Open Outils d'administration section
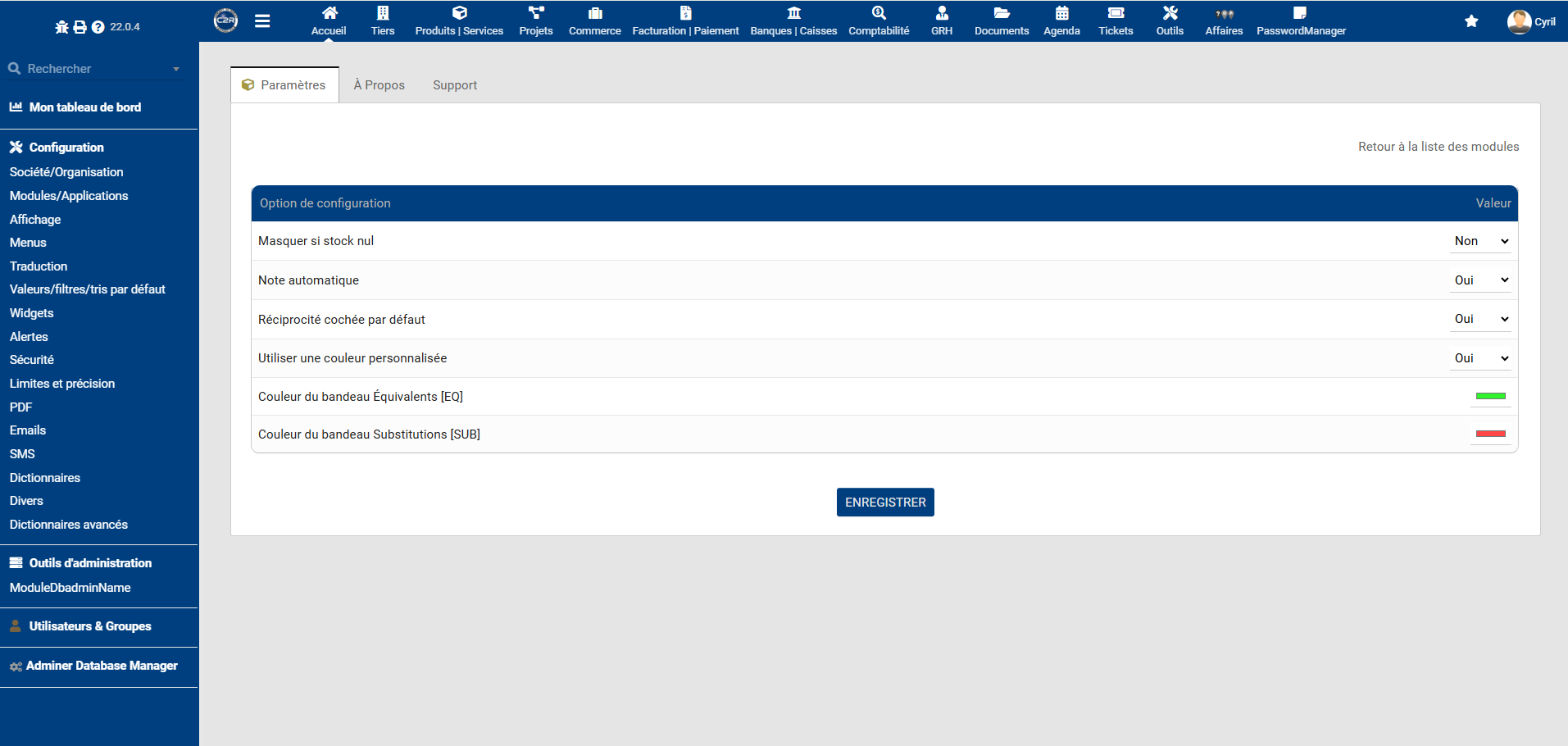Viewport: 1568px width, 746px height. pyautogui.click(x=90, y=563)
